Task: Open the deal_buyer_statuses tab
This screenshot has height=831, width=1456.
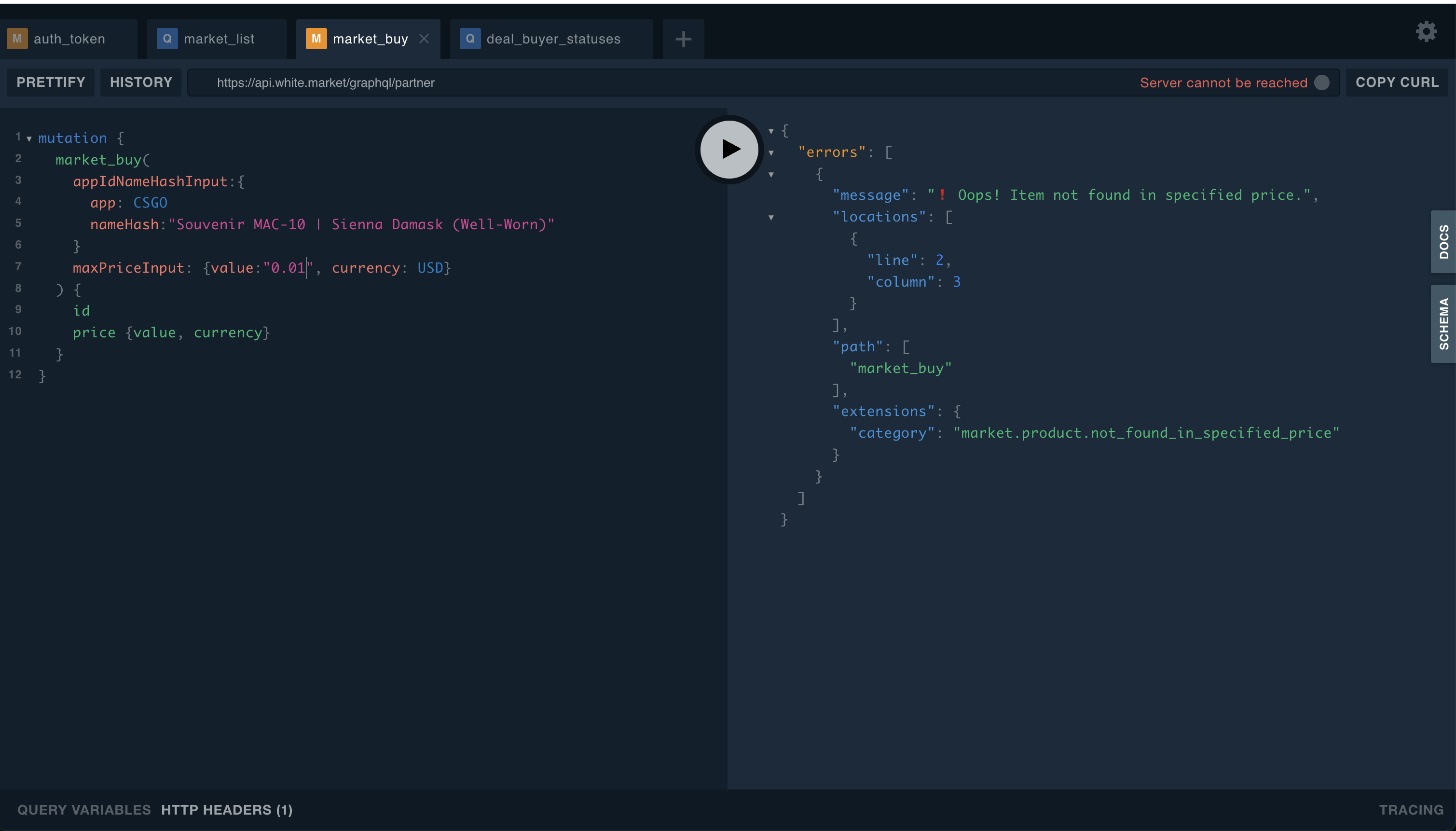Action: click(552, 39)
